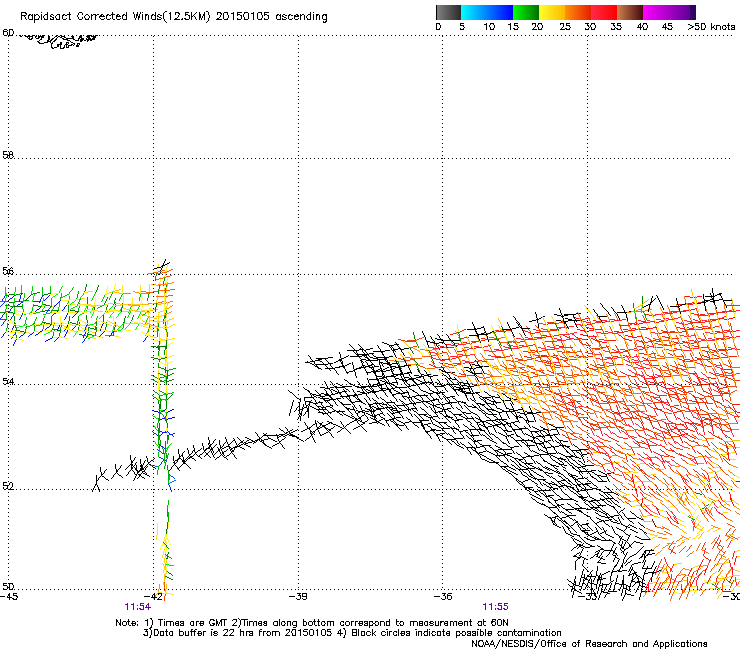Viewport: 740px width, 650px height.
Task: Click the latitude label 56
Action: pos(8,271)
